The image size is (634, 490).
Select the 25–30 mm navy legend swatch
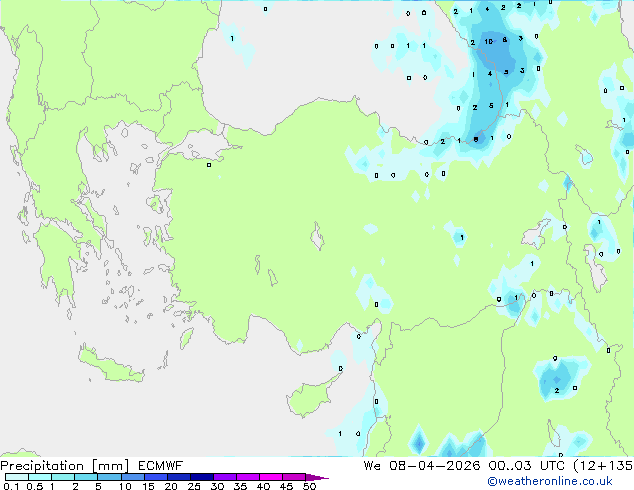click(202, 477)
